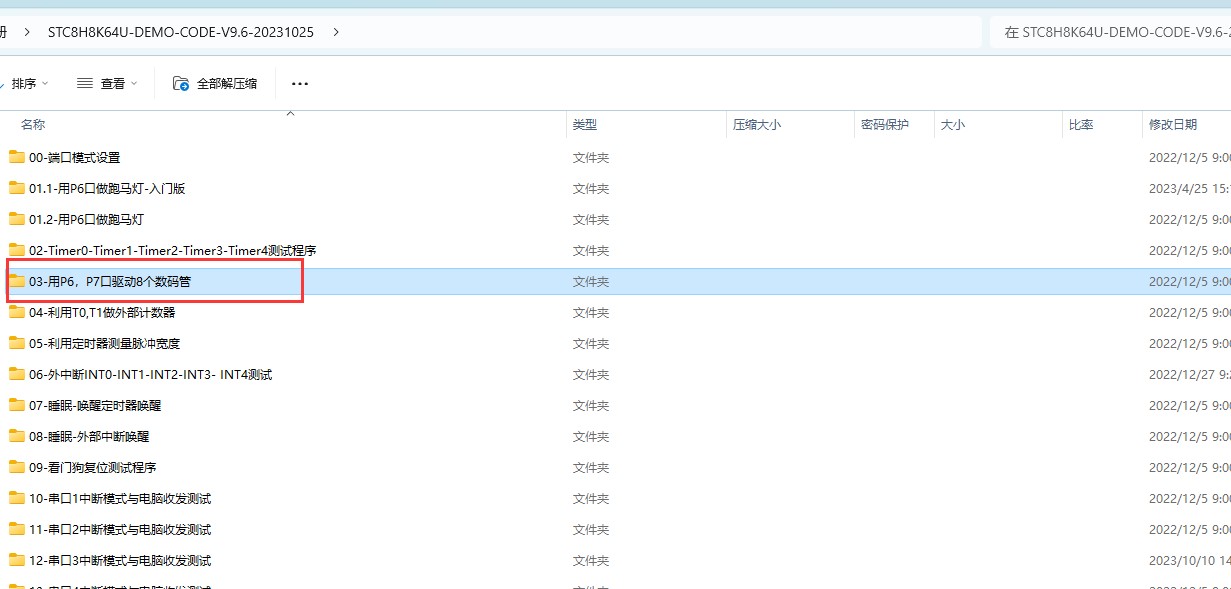Click the extract-all folder icon in toolbar
1231x589 pixels.
click(x=181, y=84)
